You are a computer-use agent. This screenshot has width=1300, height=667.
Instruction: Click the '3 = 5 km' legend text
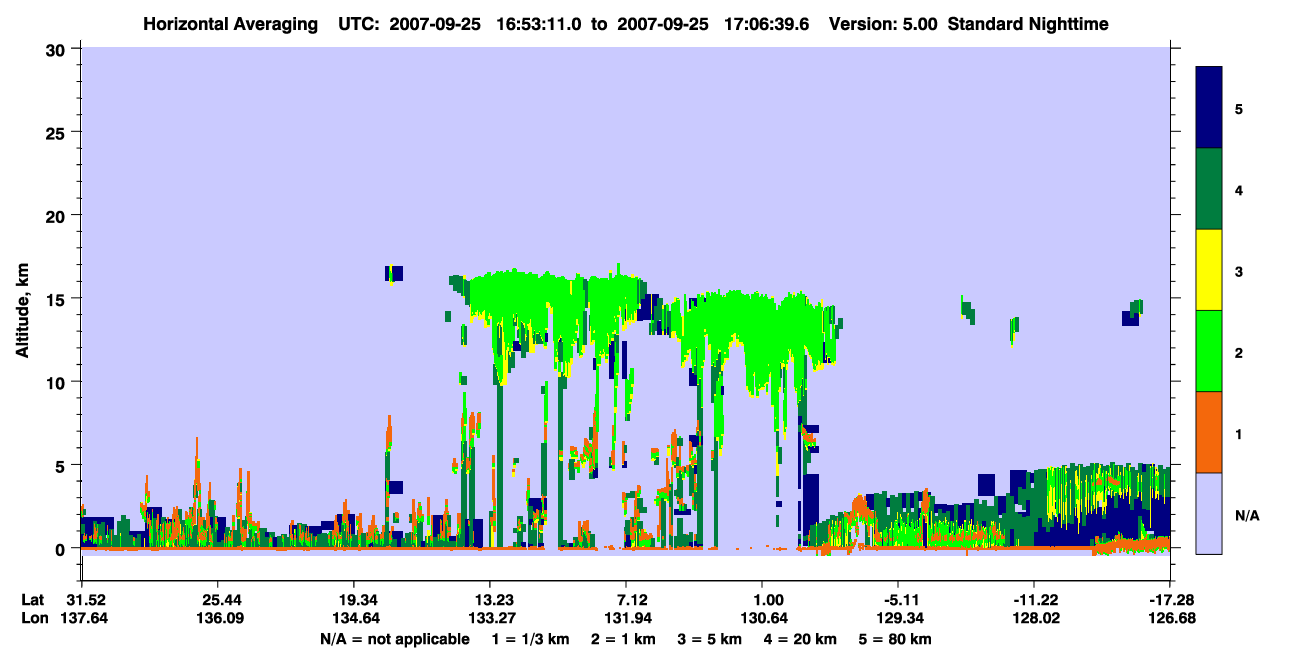coord(710,639)
